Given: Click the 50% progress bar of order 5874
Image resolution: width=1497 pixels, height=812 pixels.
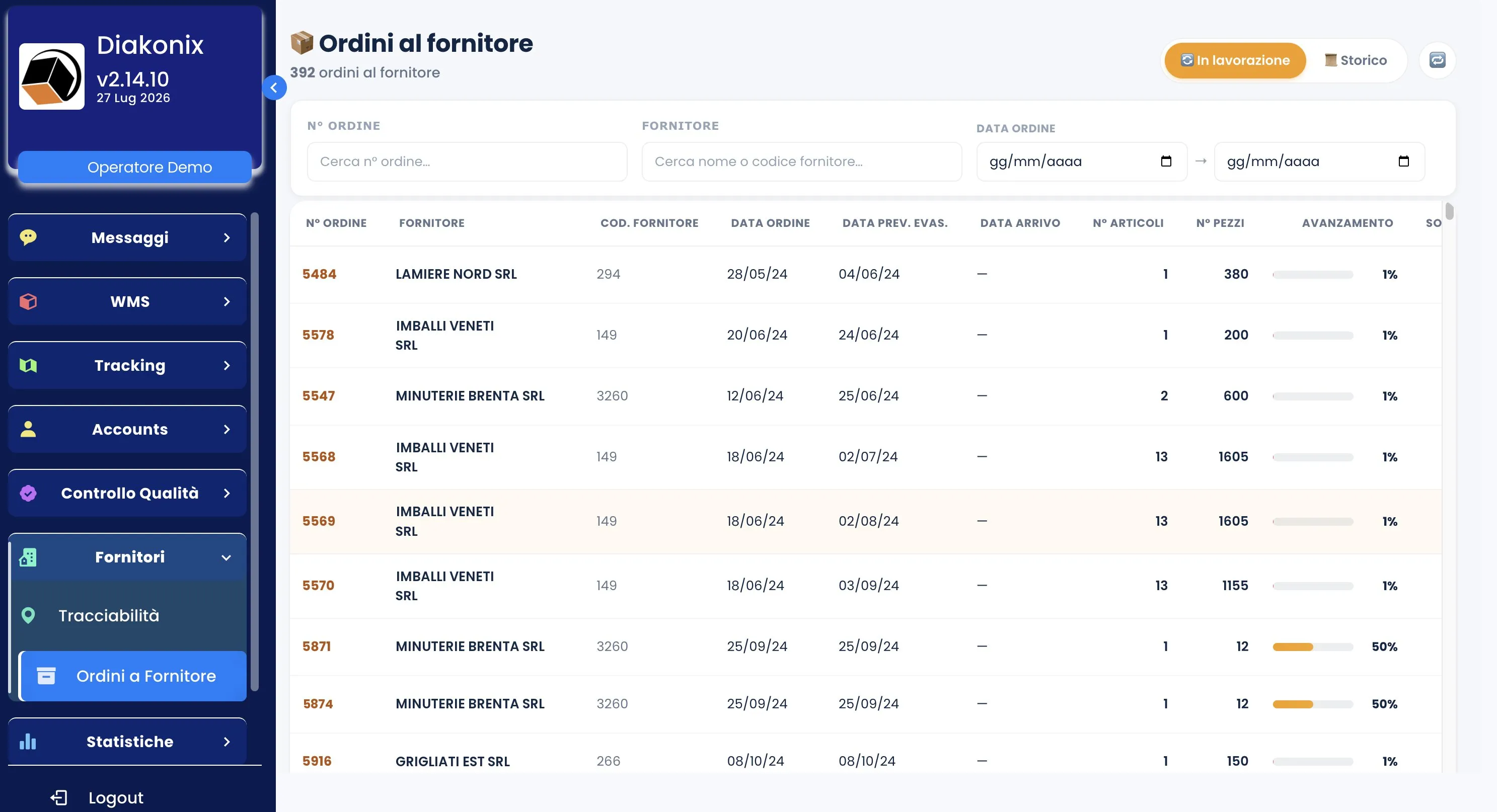Looking at the screenshot, I should pyautogui.click(x=1313, y=704).
